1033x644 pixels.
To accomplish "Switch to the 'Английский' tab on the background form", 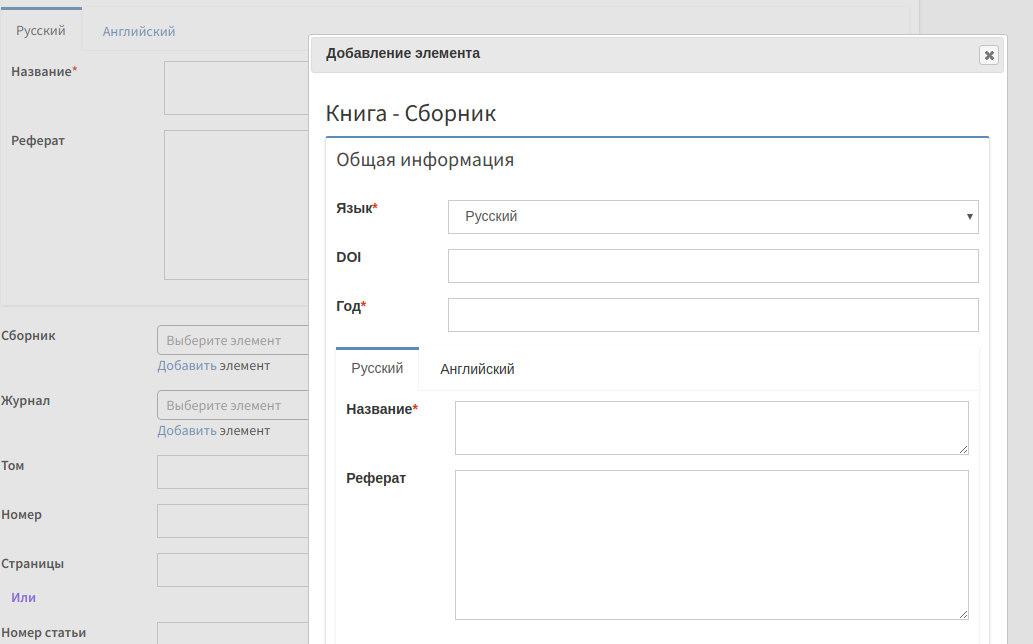I will 138,30.
